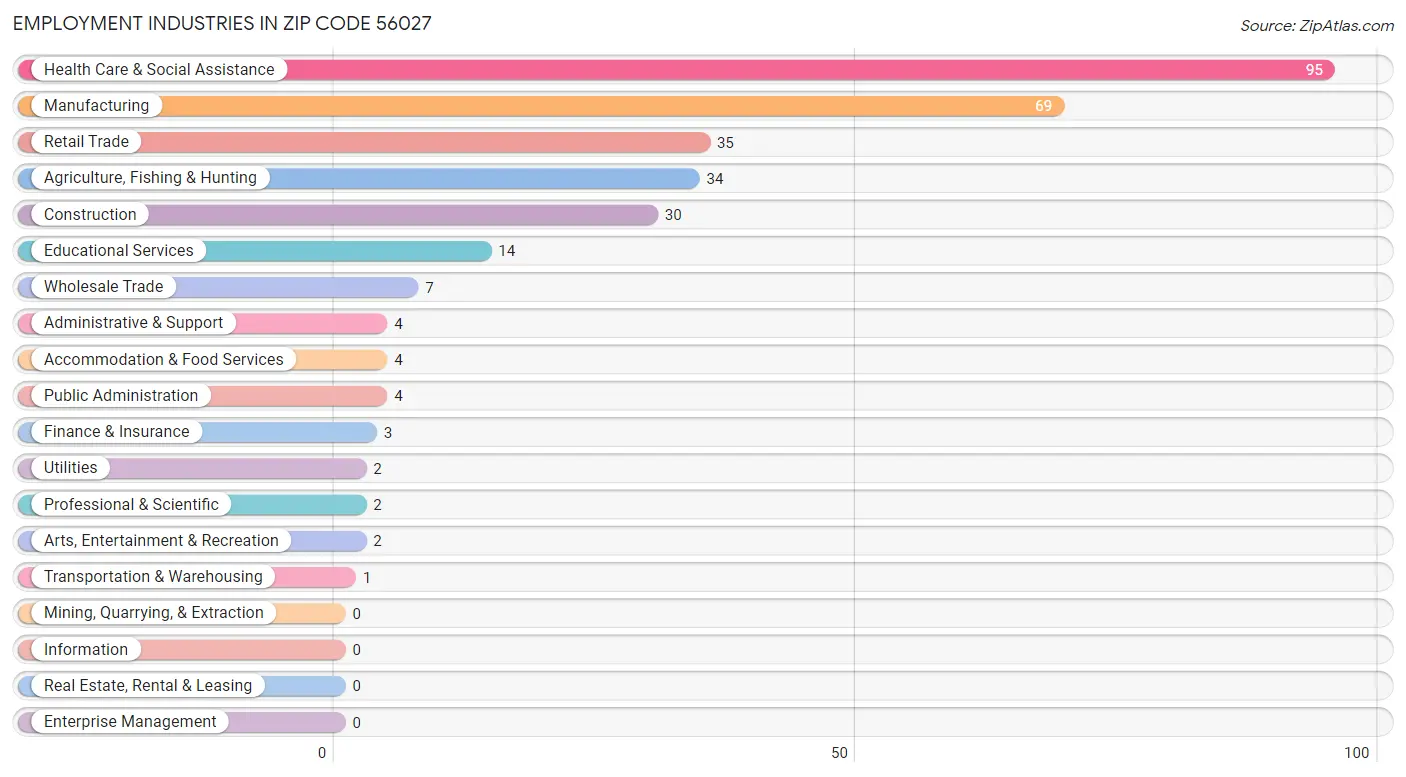Image resolution: width=1406 pixels, height=777 pixels.
Task: Click the Finance & Insurance label
Action: tap(117, 431)
